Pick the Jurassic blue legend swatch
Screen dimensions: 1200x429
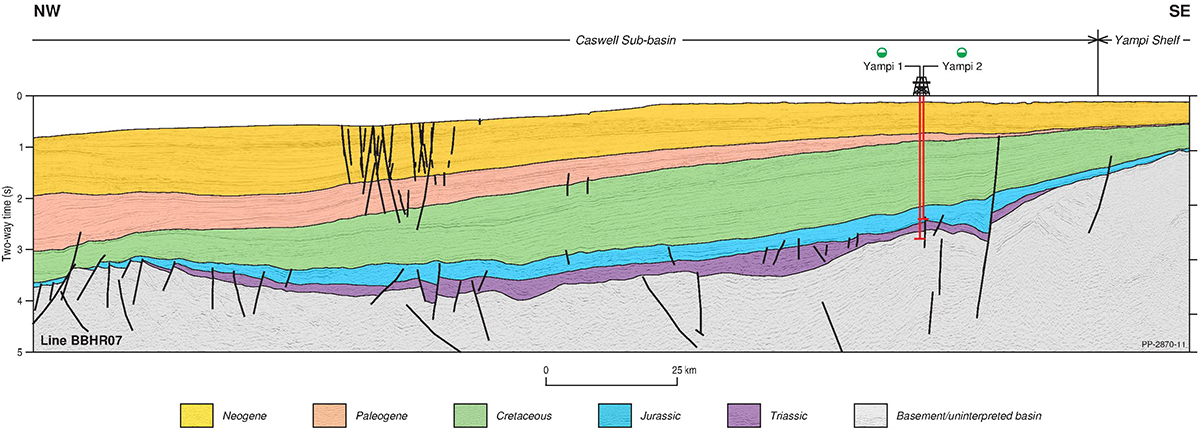click(612, 413)
